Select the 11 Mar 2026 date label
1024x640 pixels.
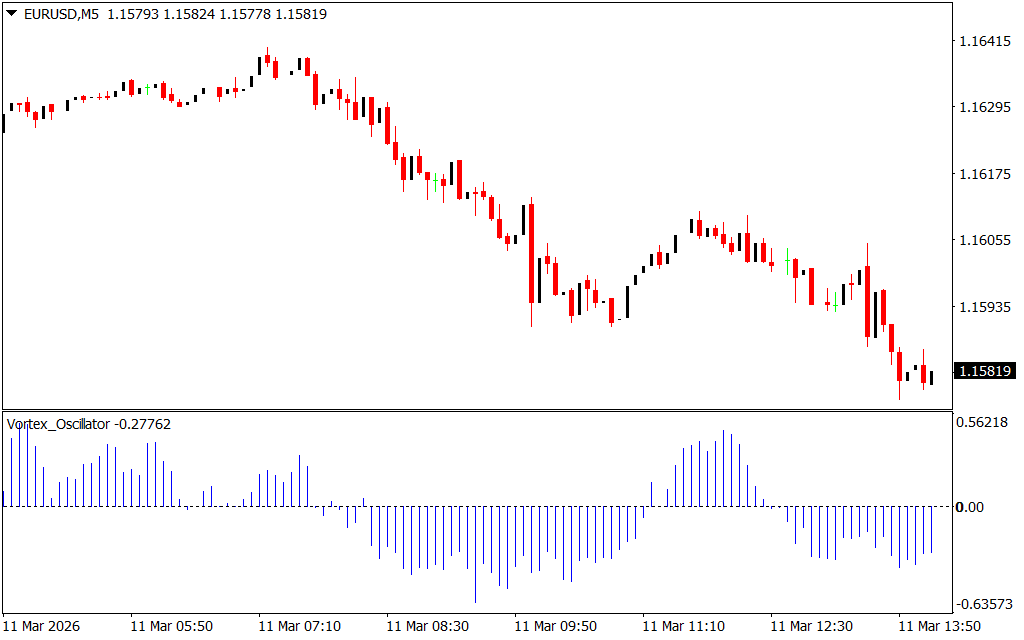coord(42,626)
